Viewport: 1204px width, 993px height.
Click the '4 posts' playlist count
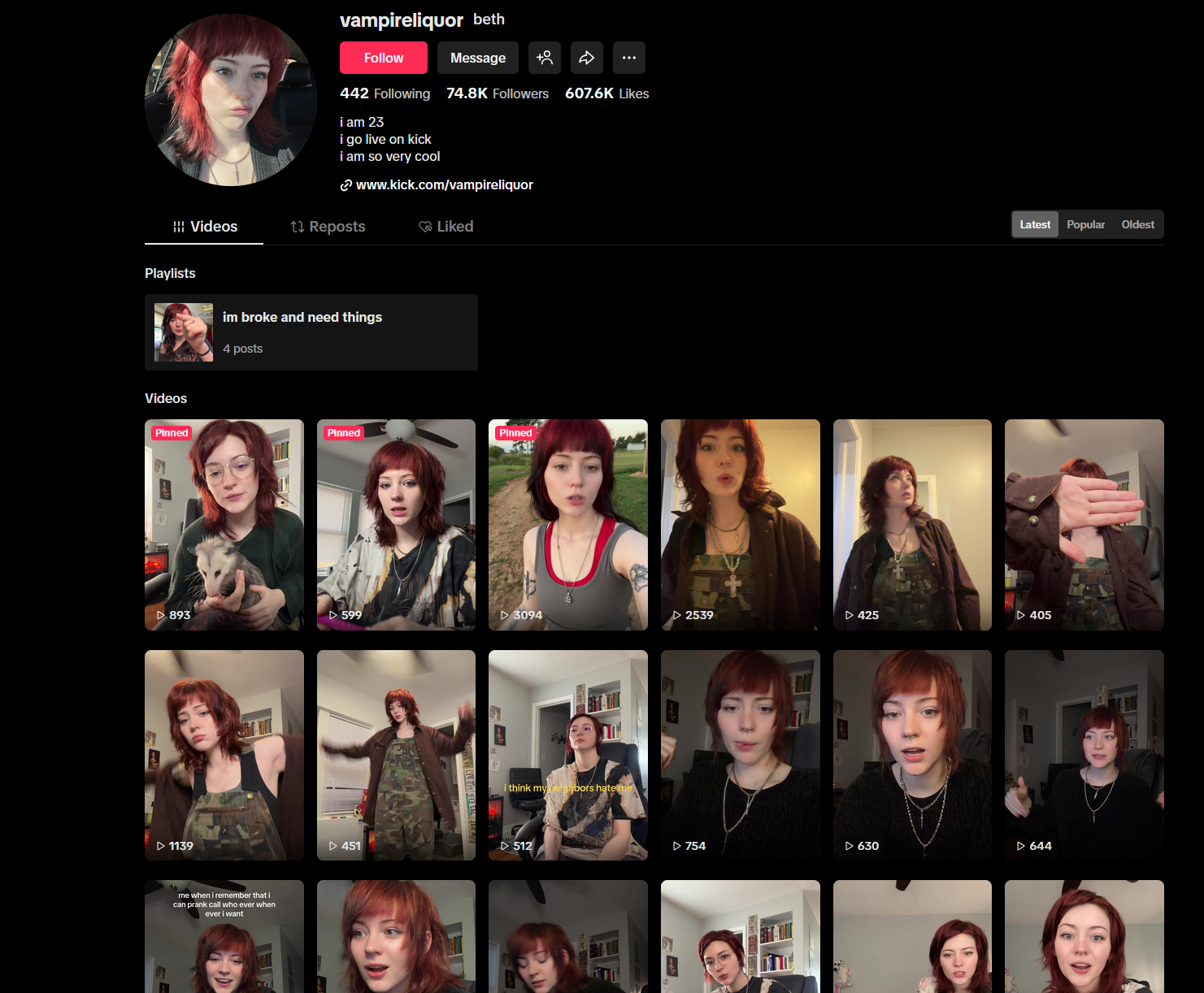pyautogui.click(x=243, y=349)
